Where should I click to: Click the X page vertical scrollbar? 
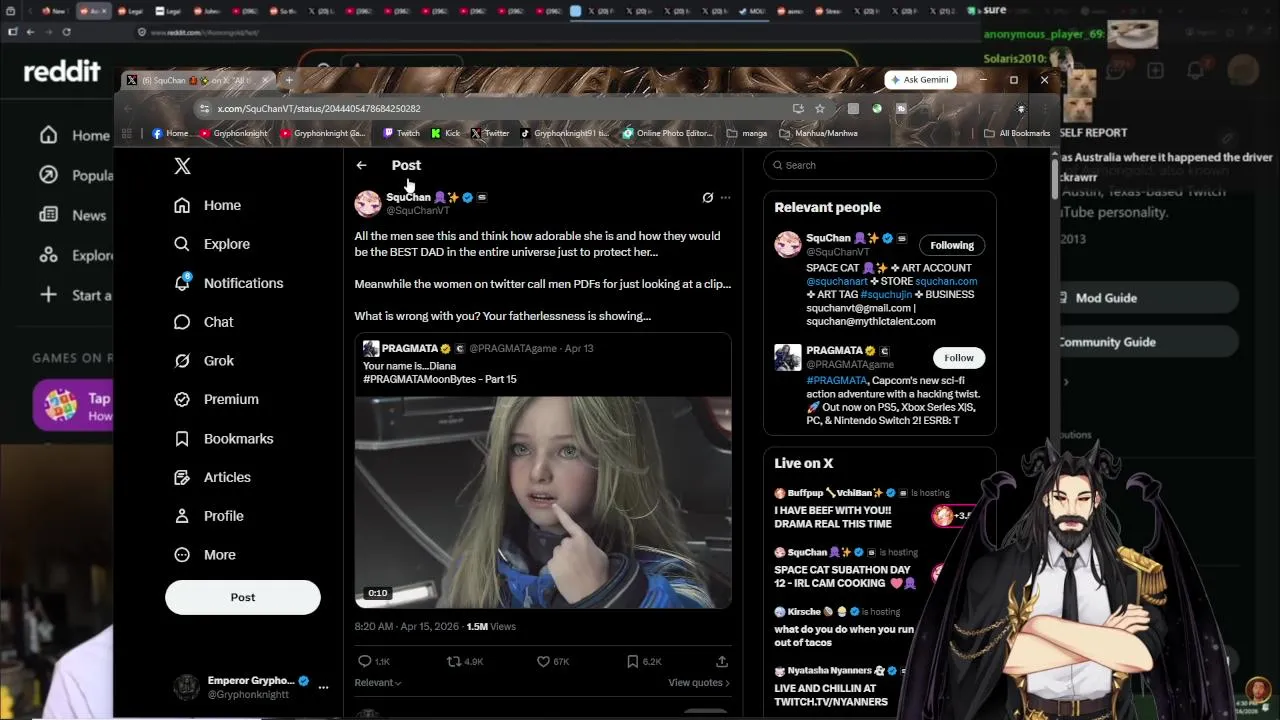tap(1053, 178)
